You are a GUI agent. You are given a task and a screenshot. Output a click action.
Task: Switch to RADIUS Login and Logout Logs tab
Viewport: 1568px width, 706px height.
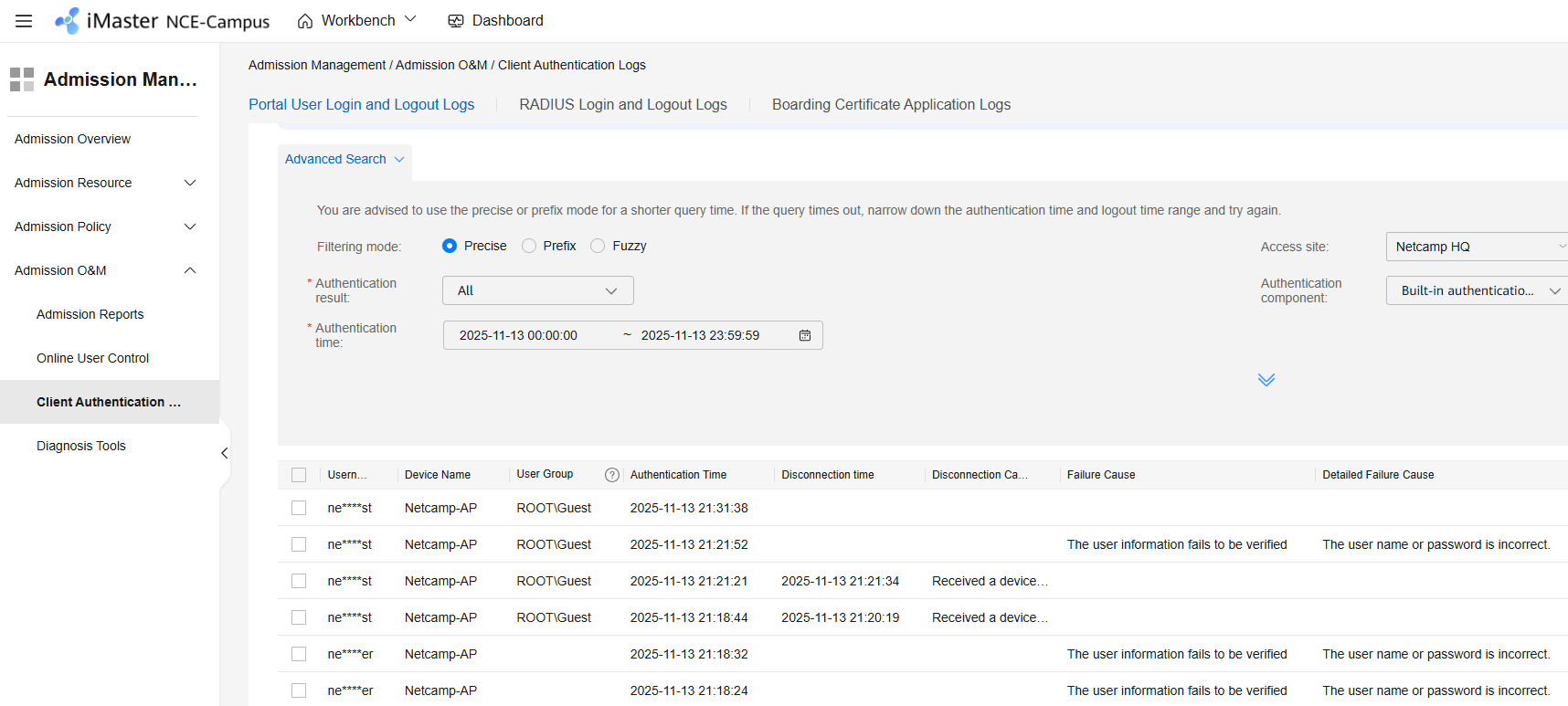coord(623,104)
